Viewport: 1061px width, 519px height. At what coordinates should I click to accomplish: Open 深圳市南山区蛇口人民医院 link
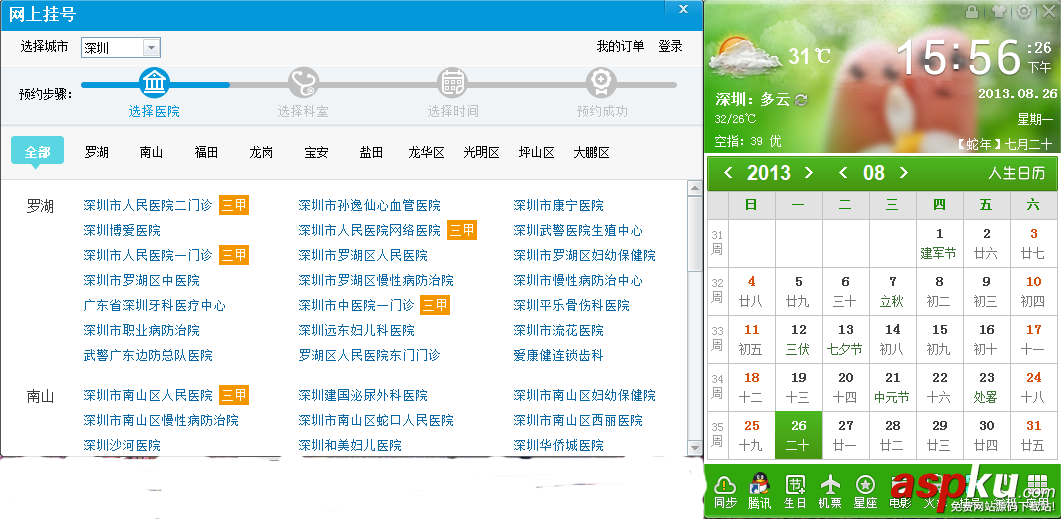[376, 420]
